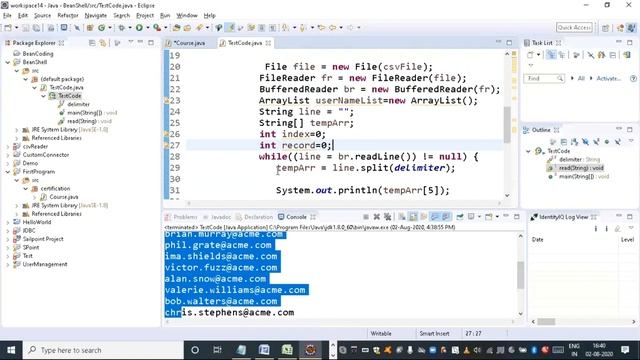Click Collapse All in Package Explorer

point(92,43)
